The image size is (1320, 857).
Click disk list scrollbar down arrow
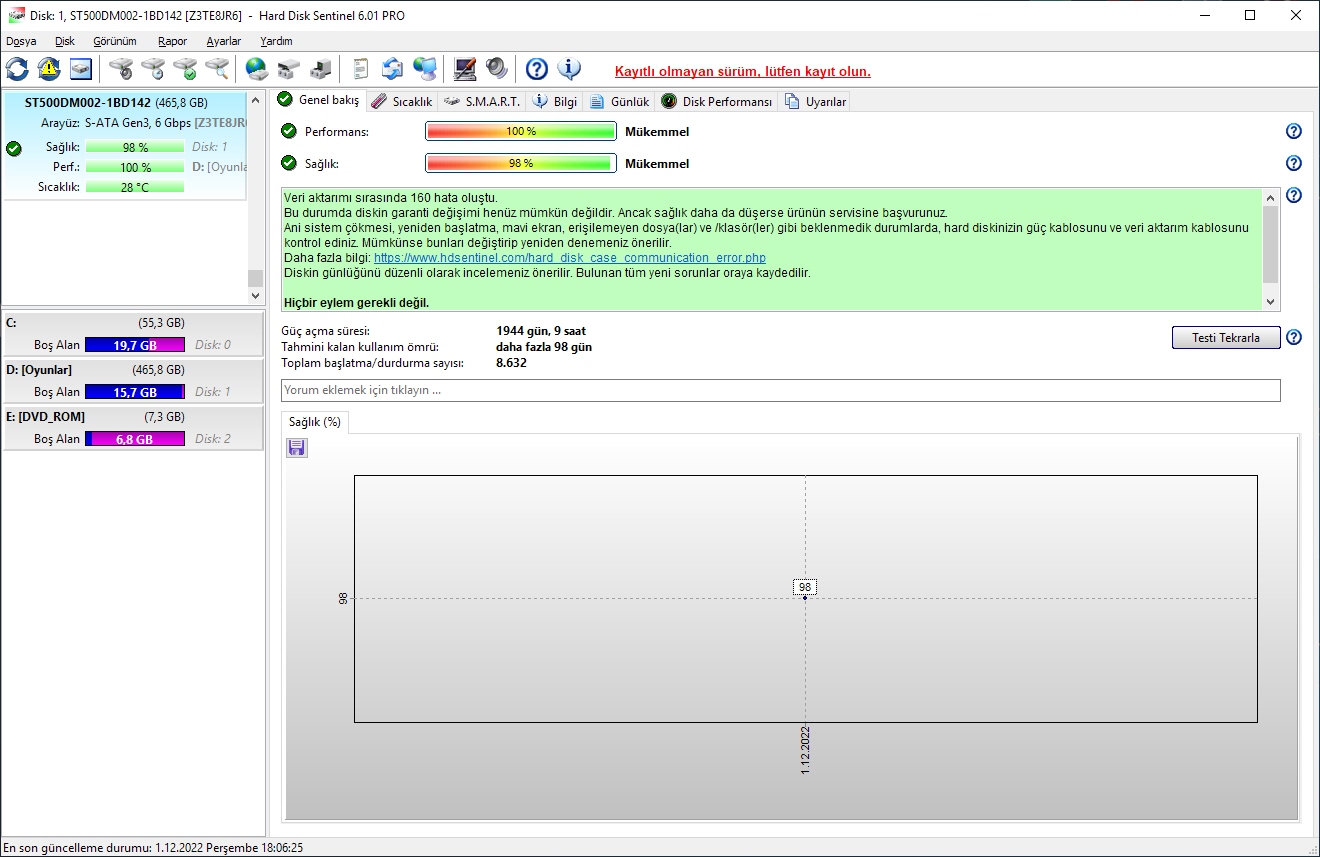pos(255,296)
